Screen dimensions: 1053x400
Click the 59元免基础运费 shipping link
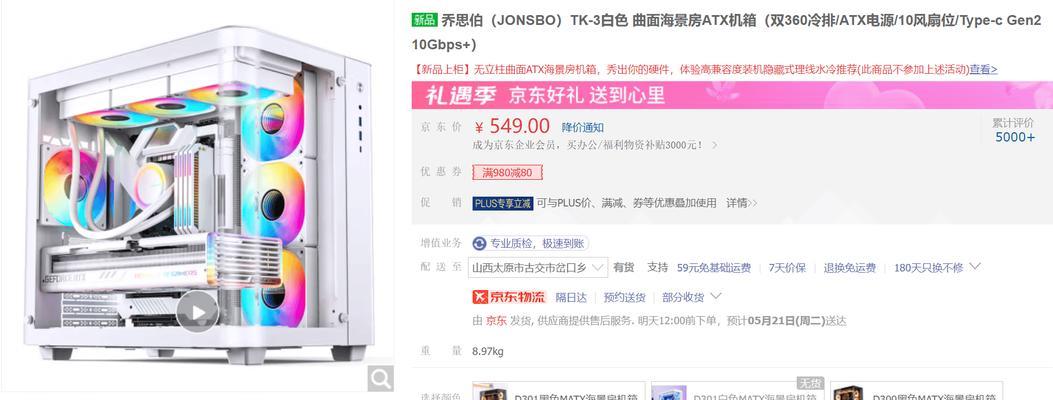tap(714, 267)
